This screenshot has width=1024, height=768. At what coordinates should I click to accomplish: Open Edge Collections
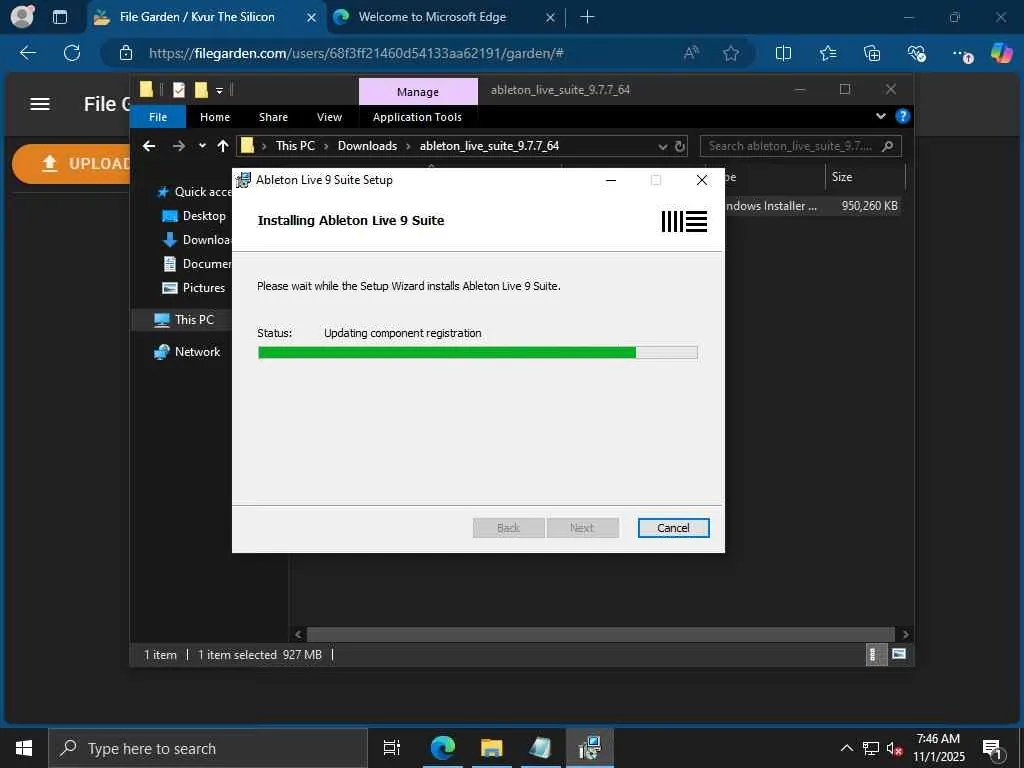[872, 54]
